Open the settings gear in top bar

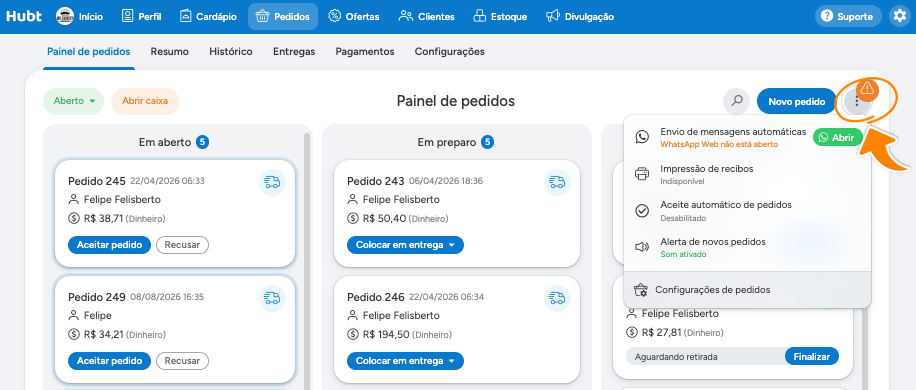[x=900, y=16]
